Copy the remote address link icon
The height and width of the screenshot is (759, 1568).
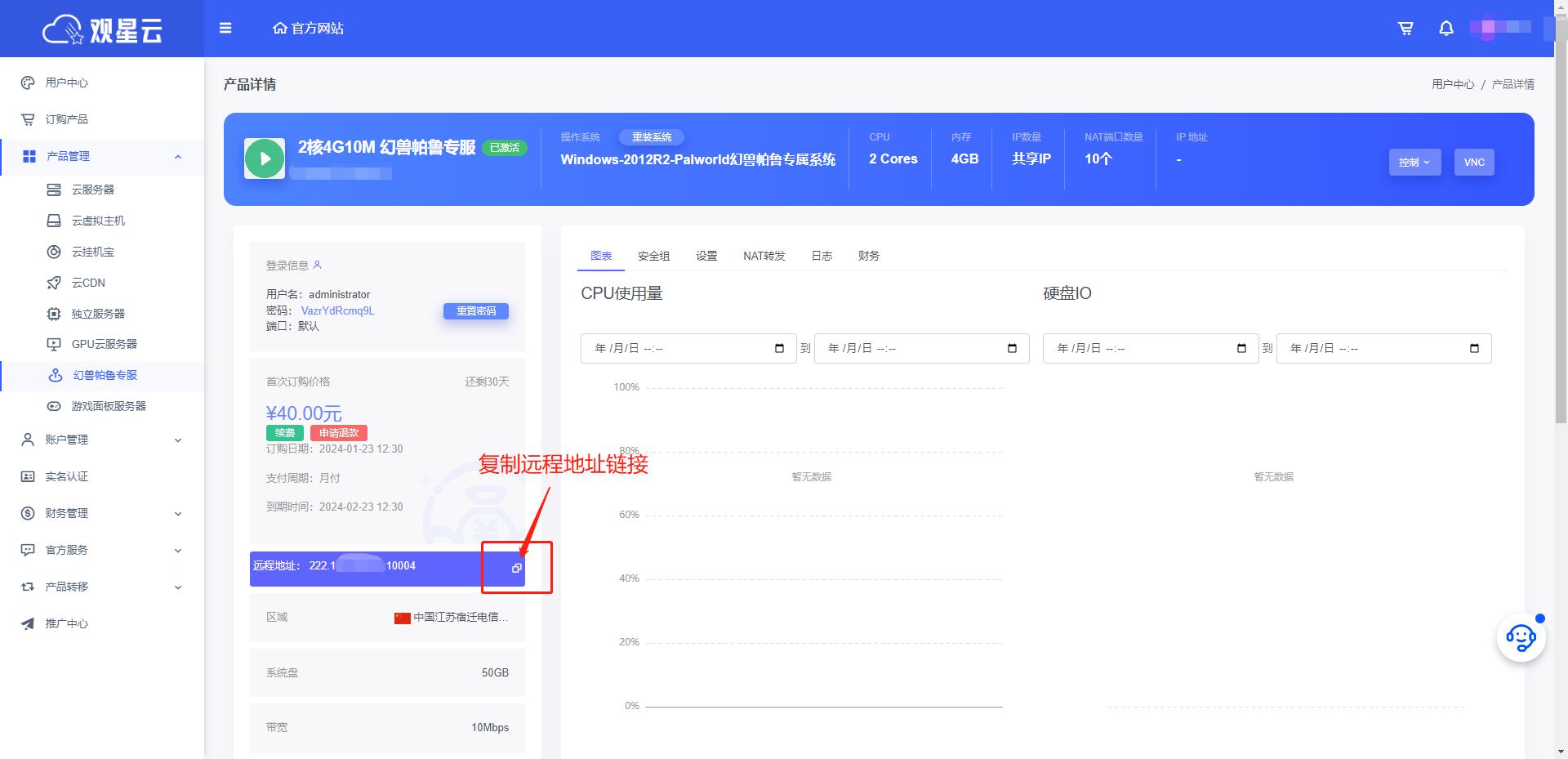tap(516, 568)
